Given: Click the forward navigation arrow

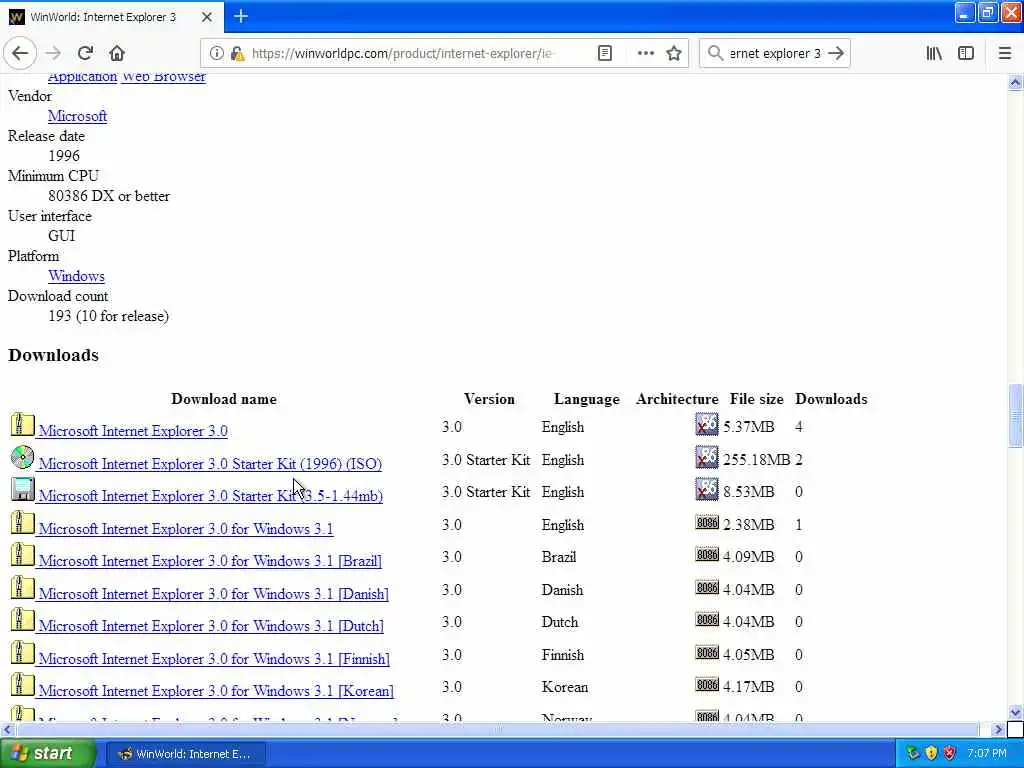Looking at the screenshot, I should coord(54,54).
